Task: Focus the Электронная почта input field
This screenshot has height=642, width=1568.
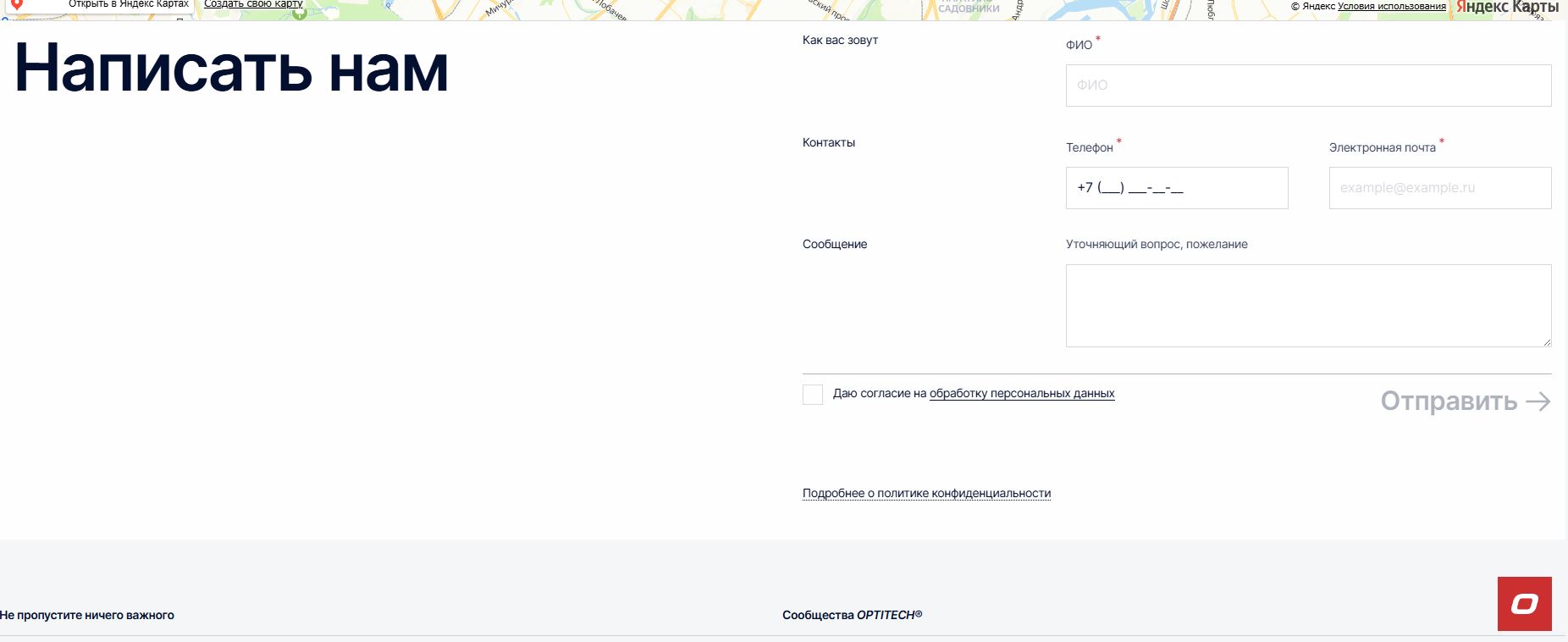Action: (x=1440, y=188)
